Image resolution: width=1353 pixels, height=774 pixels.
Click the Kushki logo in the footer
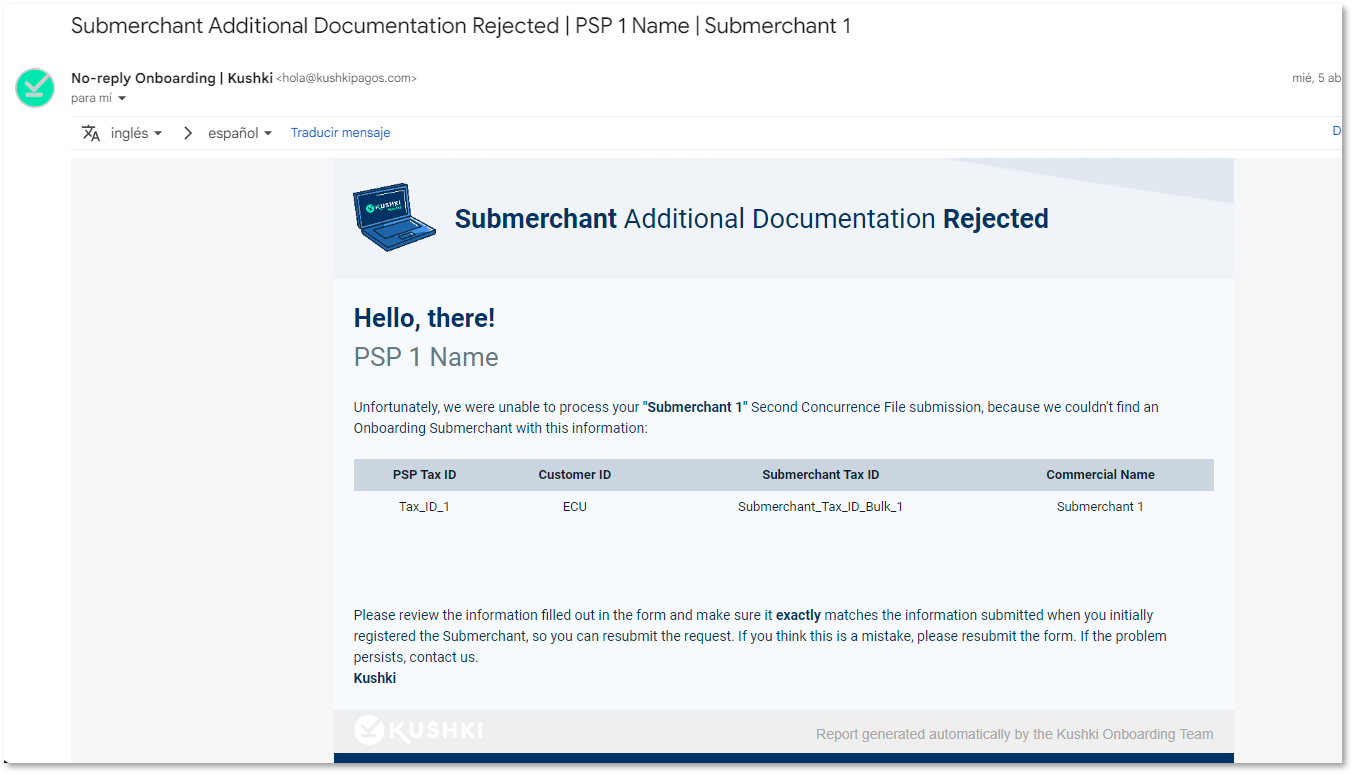(x=418, y=731)
